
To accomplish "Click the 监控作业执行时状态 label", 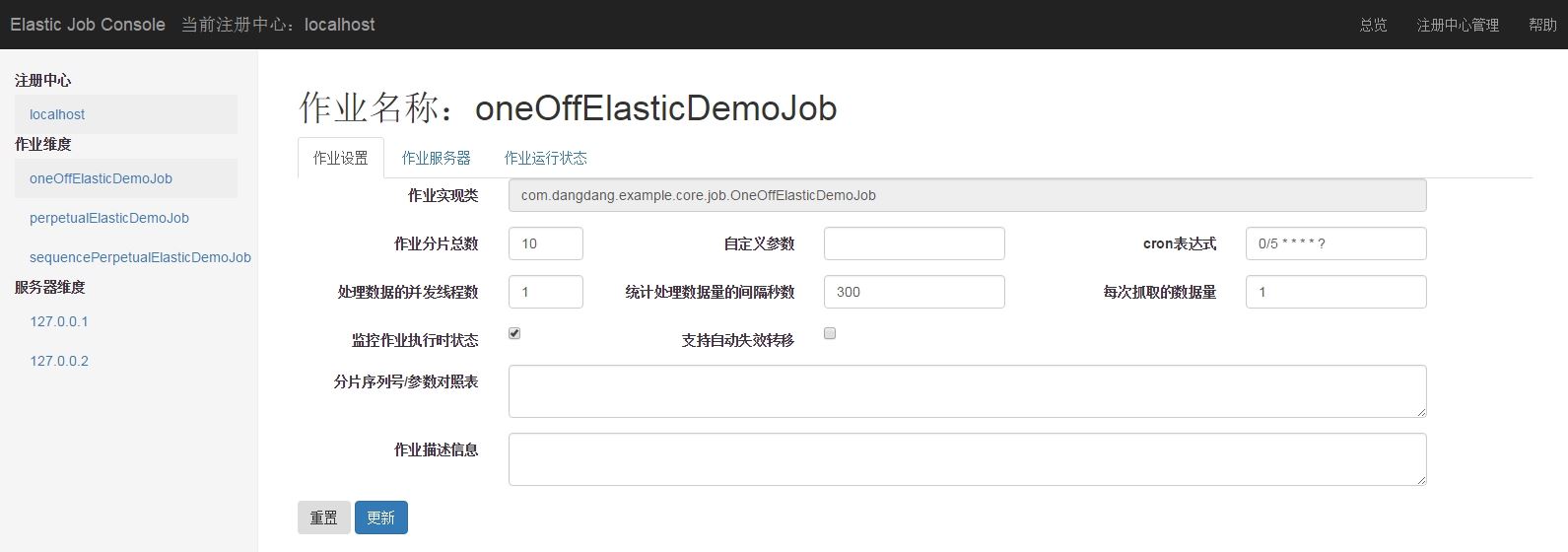I will coord(415,340).
